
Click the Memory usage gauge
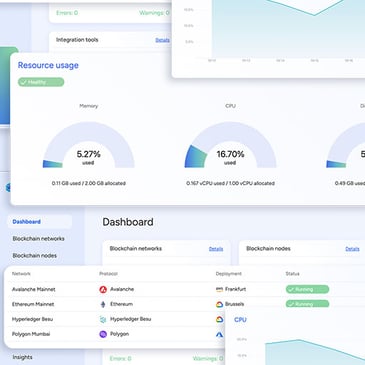(89, 145)
